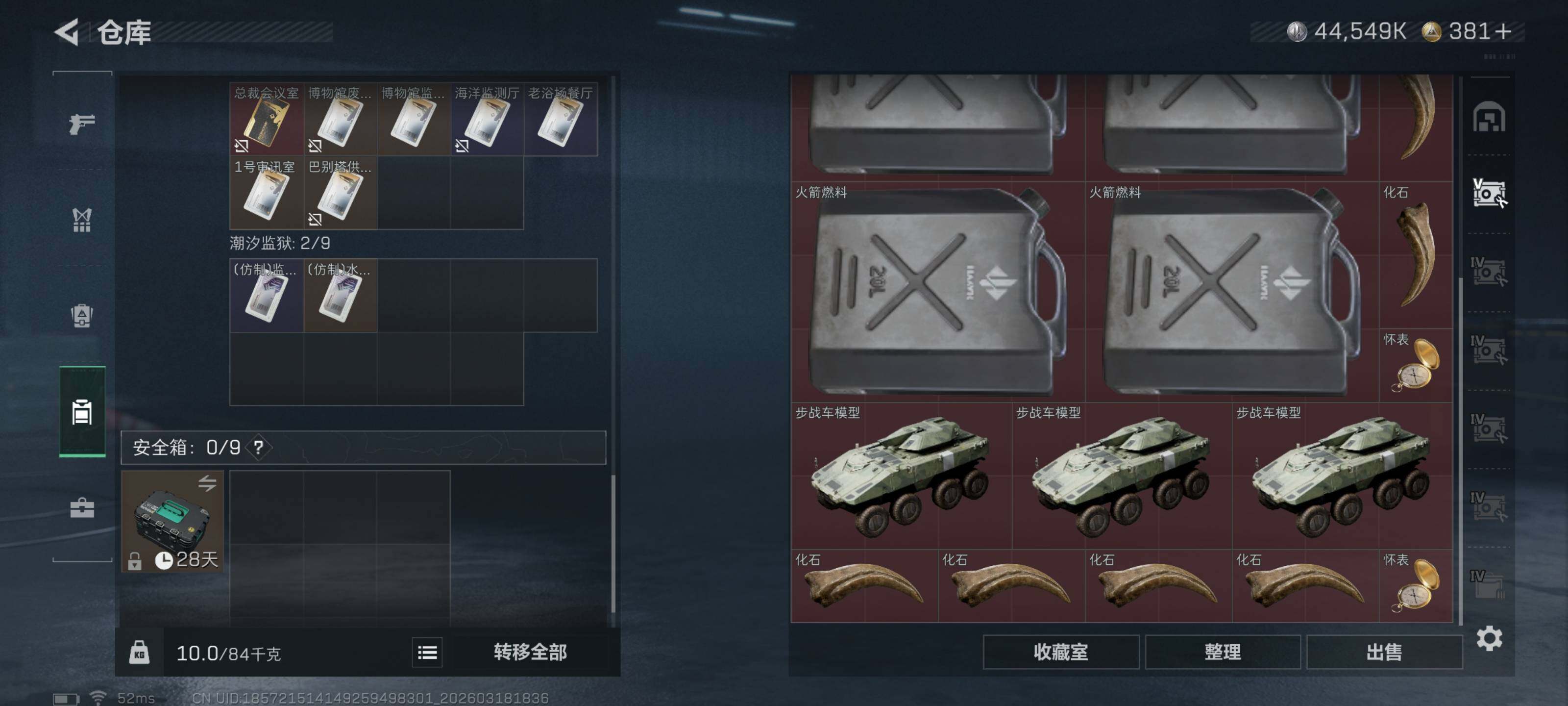Switch to the highlighted level V storage box

tap(1489, 193)
